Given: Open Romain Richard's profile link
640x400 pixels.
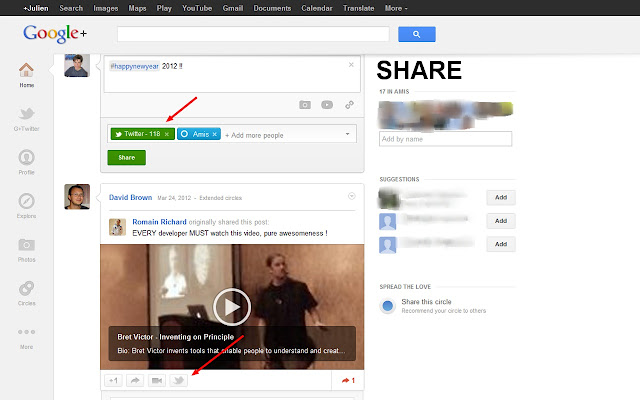Looking at the screenshot, I should coord(159,222).
